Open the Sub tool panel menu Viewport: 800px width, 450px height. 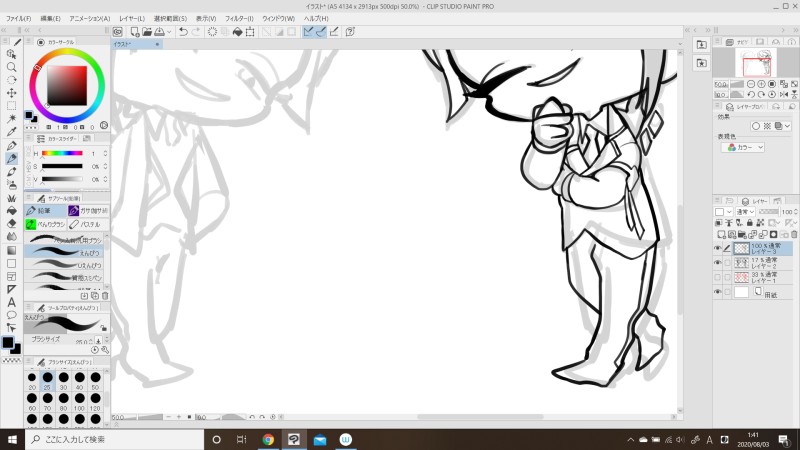(29, 198)
